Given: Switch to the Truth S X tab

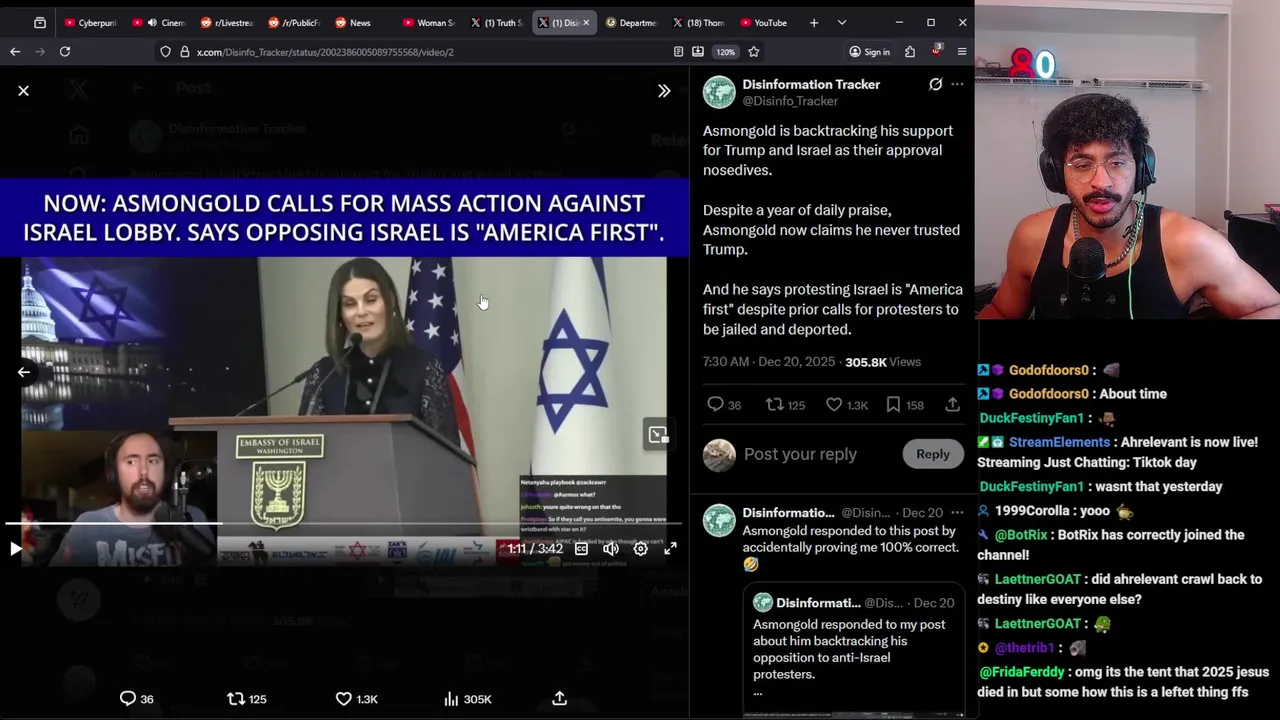Looking at the screenshot, I should [x=497, y=22].
